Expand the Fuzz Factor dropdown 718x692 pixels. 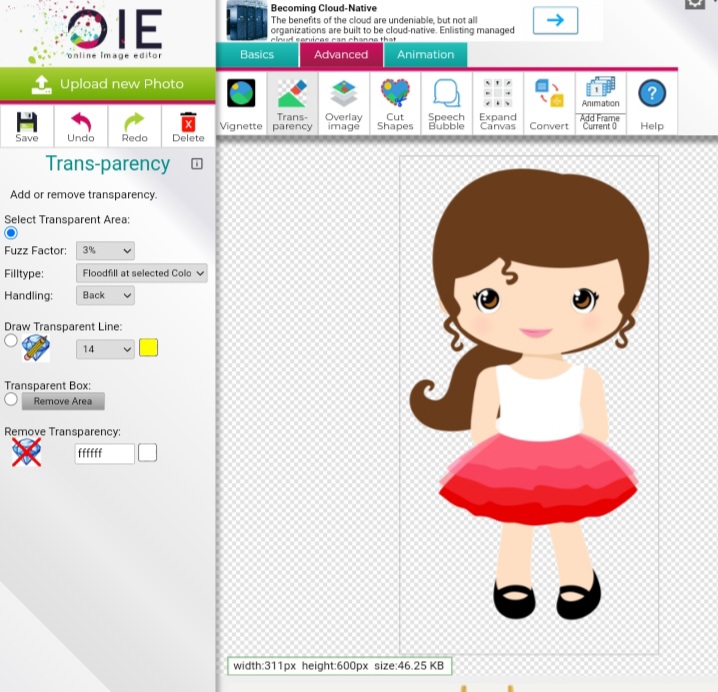pos(105,251)
